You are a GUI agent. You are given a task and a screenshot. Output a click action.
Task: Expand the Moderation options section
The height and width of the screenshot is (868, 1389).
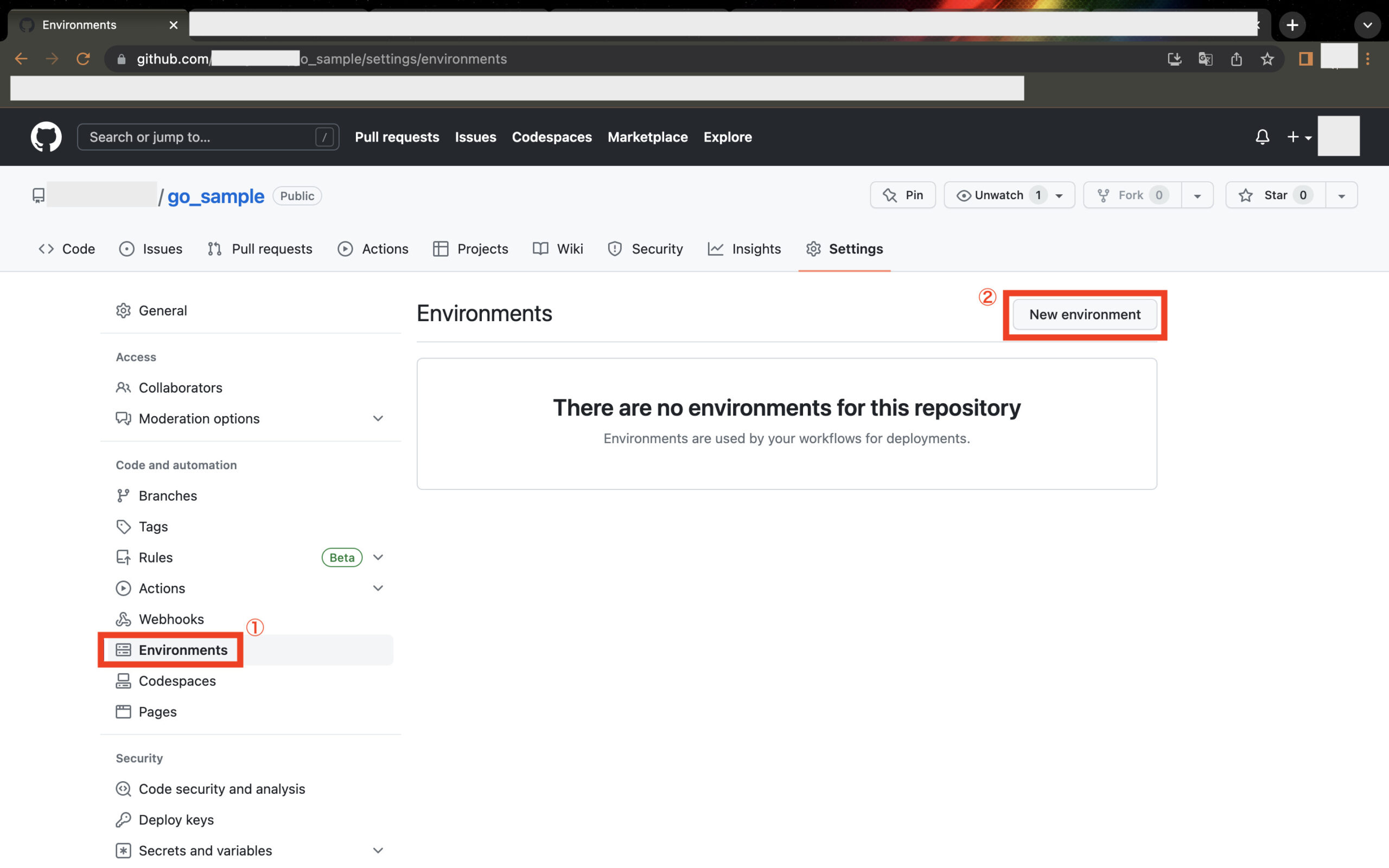click(x=378, y=418)
